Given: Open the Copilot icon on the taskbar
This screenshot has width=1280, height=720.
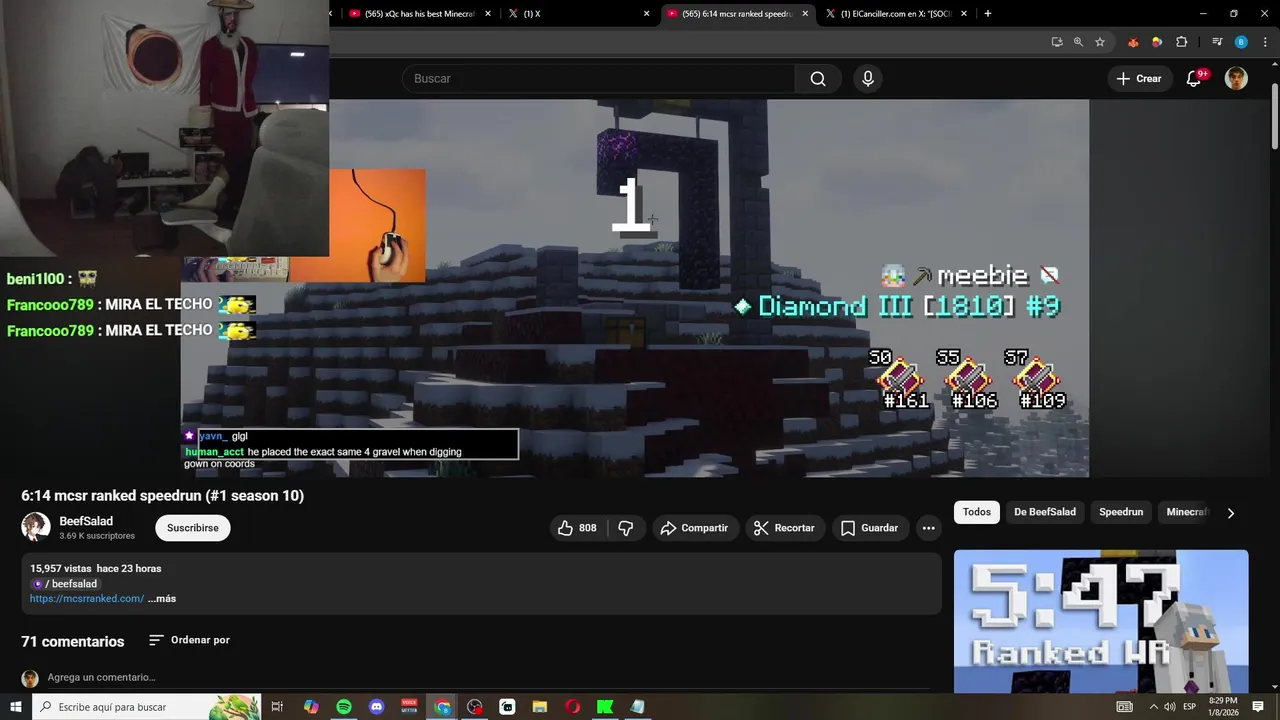Looking at the screenshot, I should pyautogui.click(x=311, y=707).
